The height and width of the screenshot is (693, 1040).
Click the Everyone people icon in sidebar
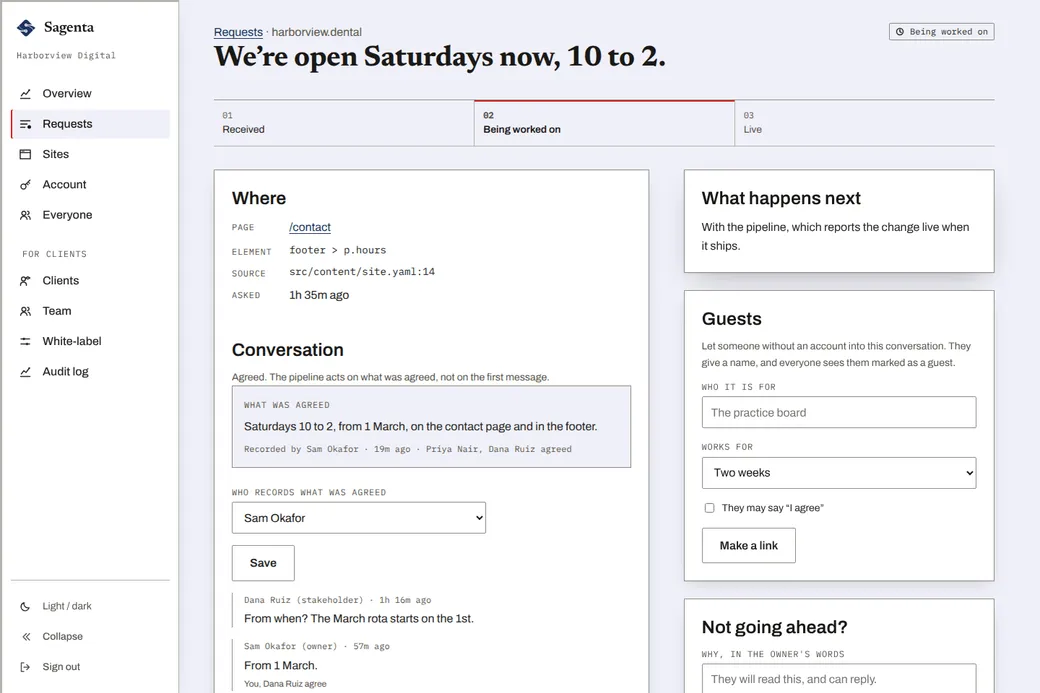pyautogui.click(x=25, y=215)
